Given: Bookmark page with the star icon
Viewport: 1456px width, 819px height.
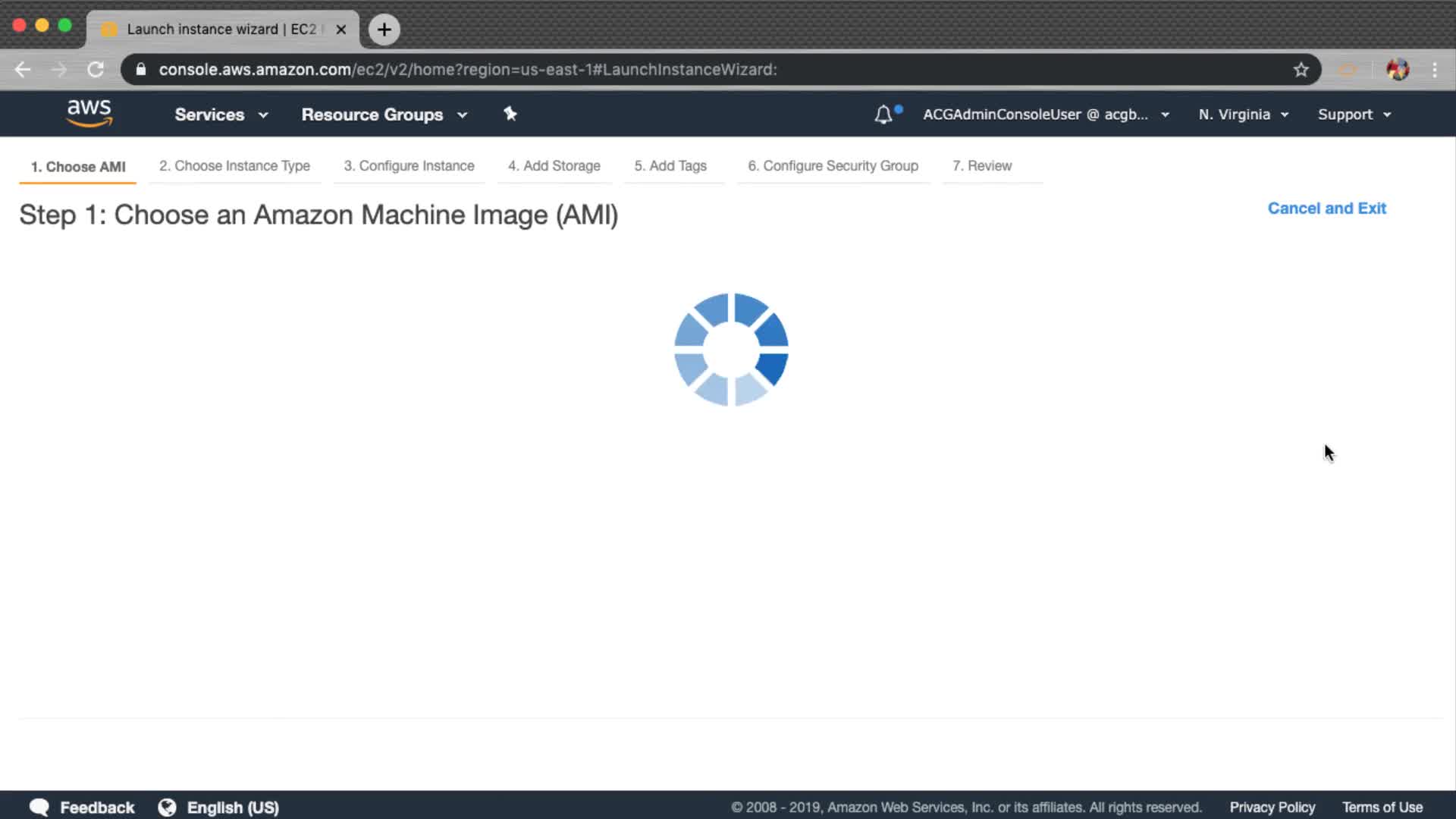Looking at the screenshot, I should pyautogui.click(x=1301, y=70).
